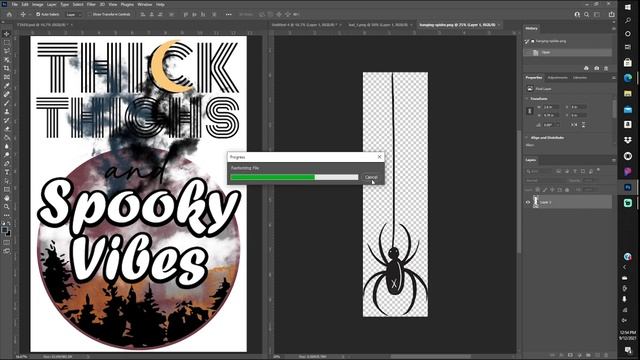Select the Pen tool
Screen dimensions: 640x360
click(7, 163)
